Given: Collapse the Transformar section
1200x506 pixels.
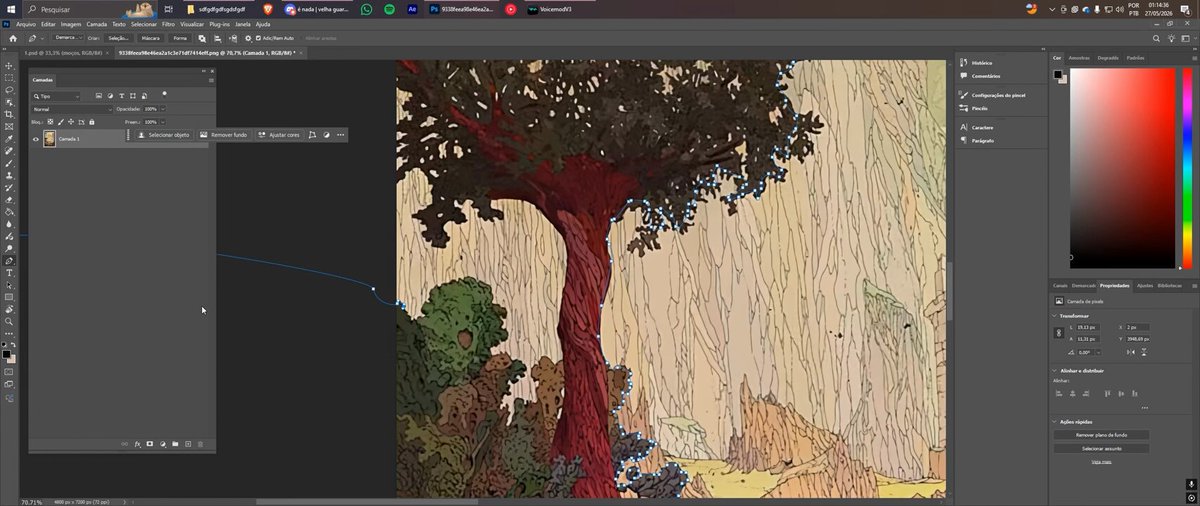Looking at the screenshot, I should 1054,316.
